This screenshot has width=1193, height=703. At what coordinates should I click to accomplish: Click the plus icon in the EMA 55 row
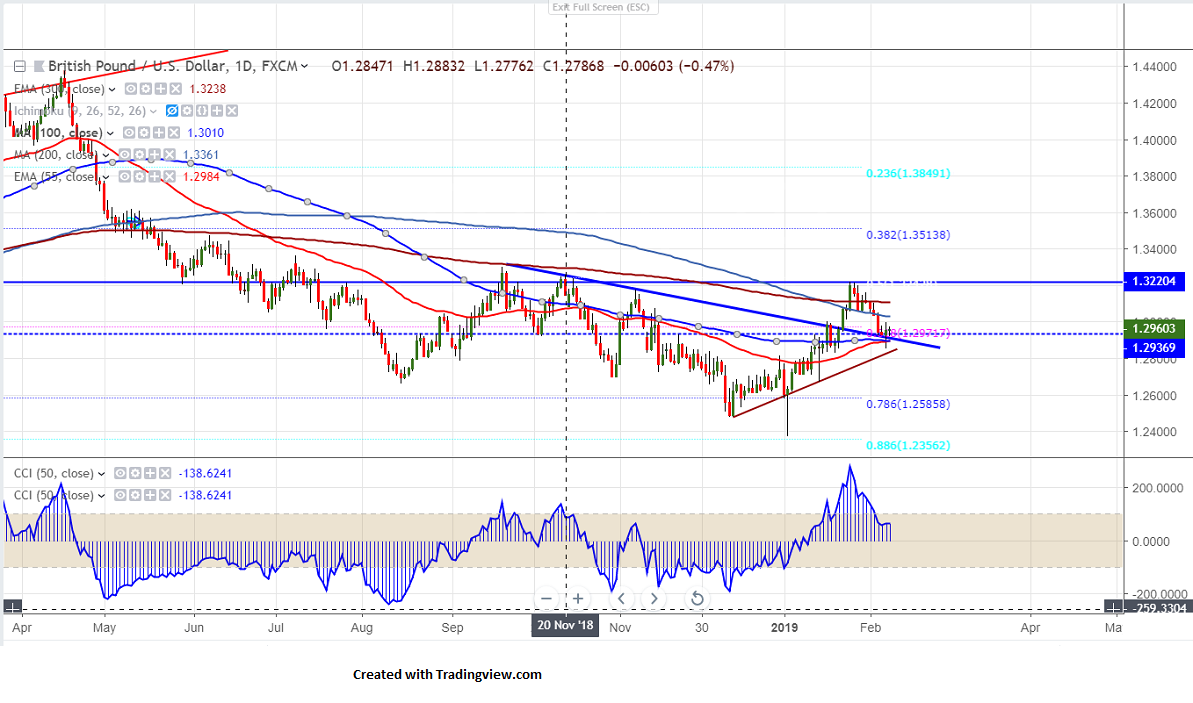[x=154, y=177]
